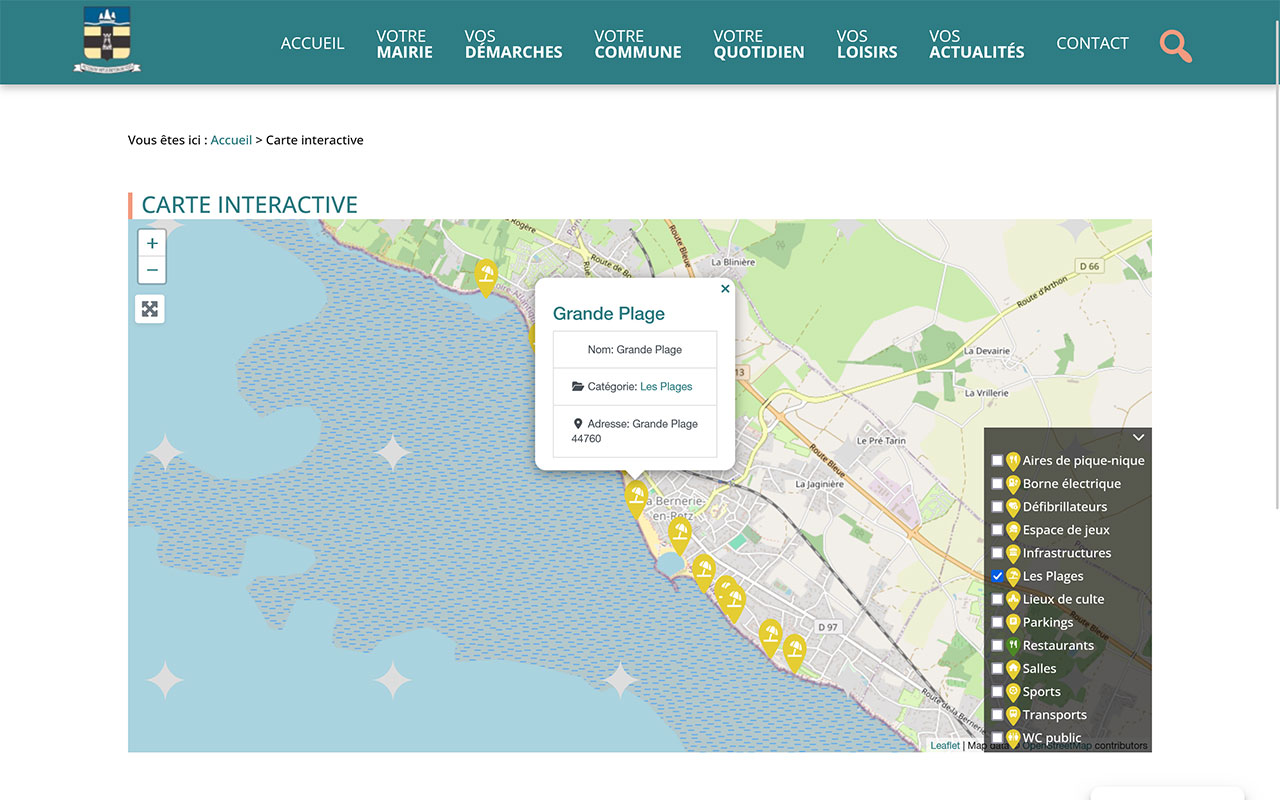The width and height of the screenshot is (1280, 800).
Task: Open the Vos Démarches menu
Action: click(514, 44)
